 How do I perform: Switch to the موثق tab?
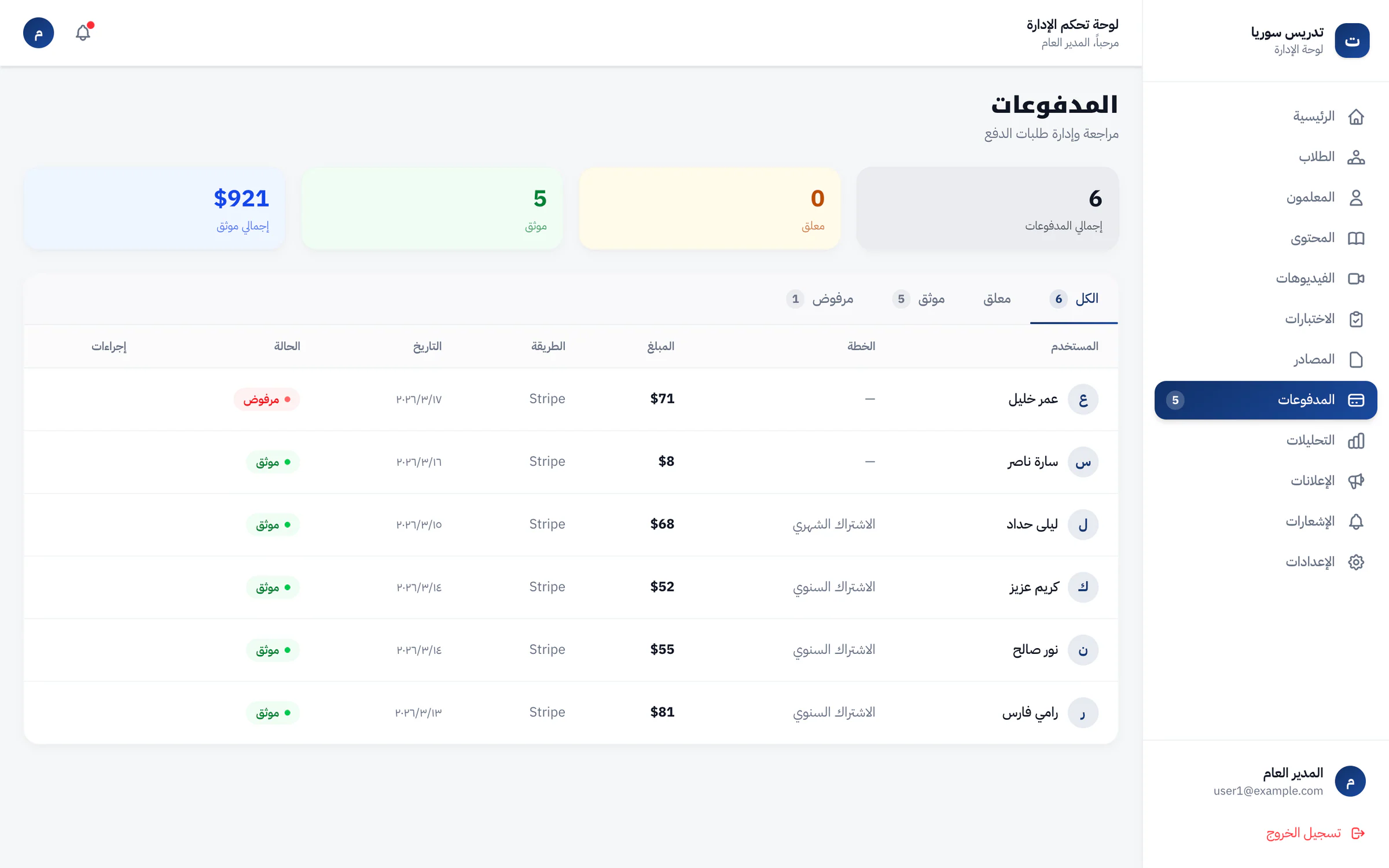tap(918, 299)
